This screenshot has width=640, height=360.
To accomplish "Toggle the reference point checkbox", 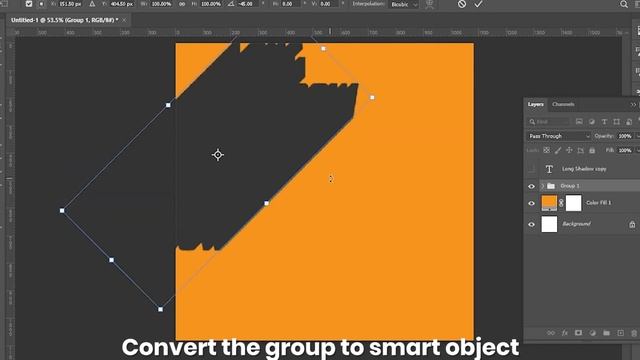I will (x=29, y=4).
